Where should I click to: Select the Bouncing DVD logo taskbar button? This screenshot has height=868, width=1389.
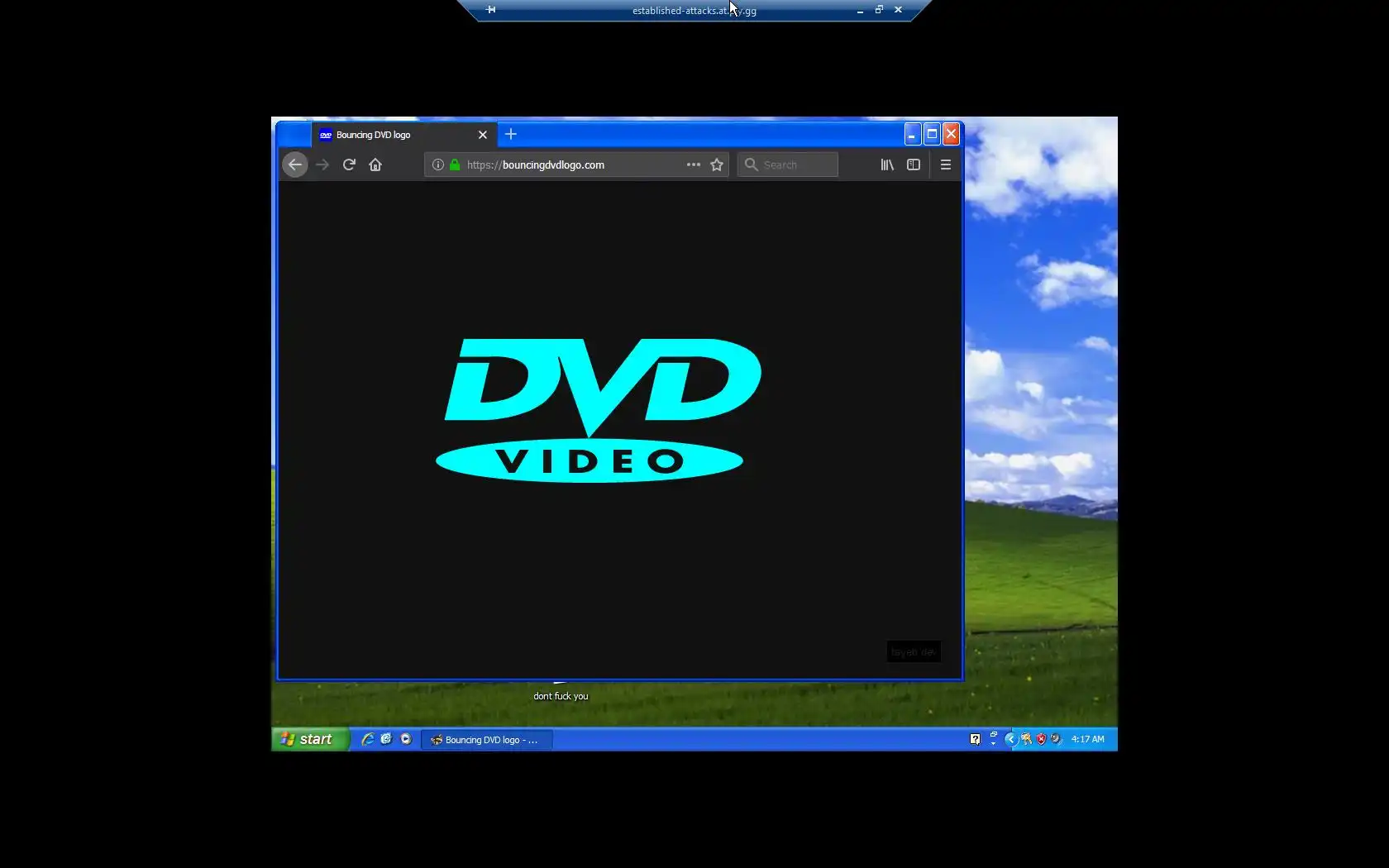point(487,740)
